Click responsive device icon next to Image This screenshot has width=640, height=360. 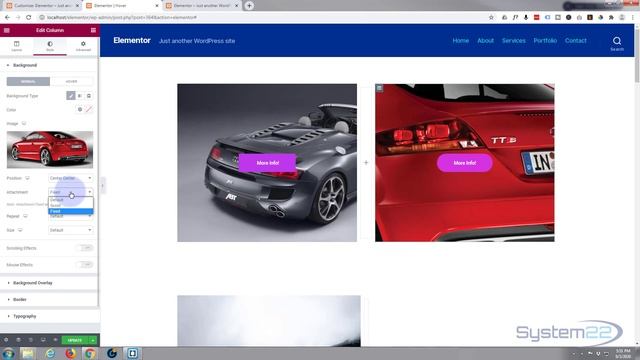24,123
